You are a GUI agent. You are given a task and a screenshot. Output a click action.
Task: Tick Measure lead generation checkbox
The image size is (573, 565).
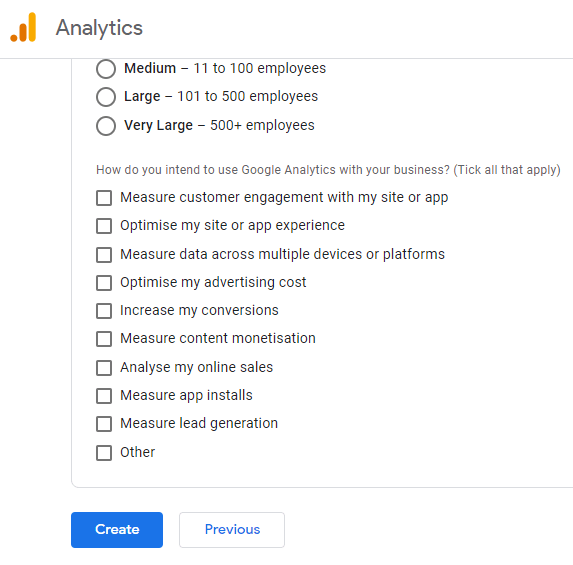(104, 424)
